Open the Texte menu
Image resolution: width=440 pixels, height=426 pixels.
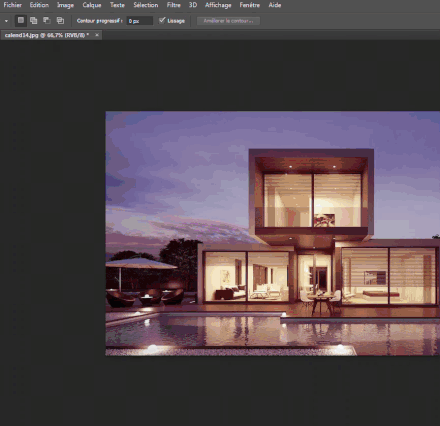(x=117, y=5)
